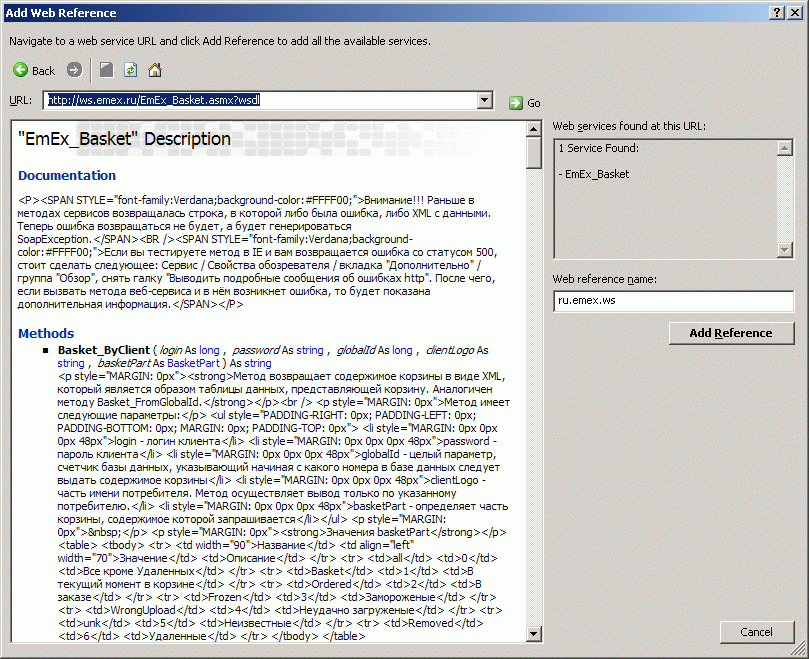This screenshot has height=659, width=809.
Task: Click the "URL:" label
Action: (21, 100)
